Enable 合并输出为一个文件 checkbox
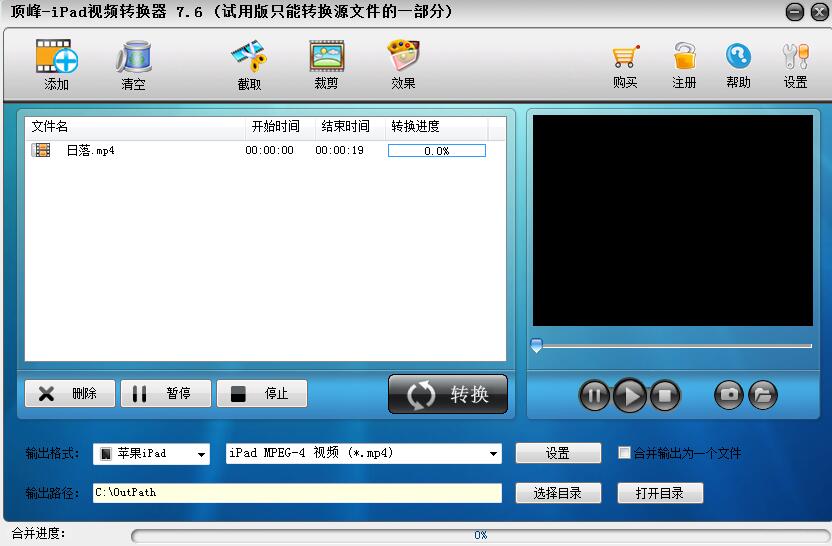This screenshot has height=546, width=832. point(625,453)
